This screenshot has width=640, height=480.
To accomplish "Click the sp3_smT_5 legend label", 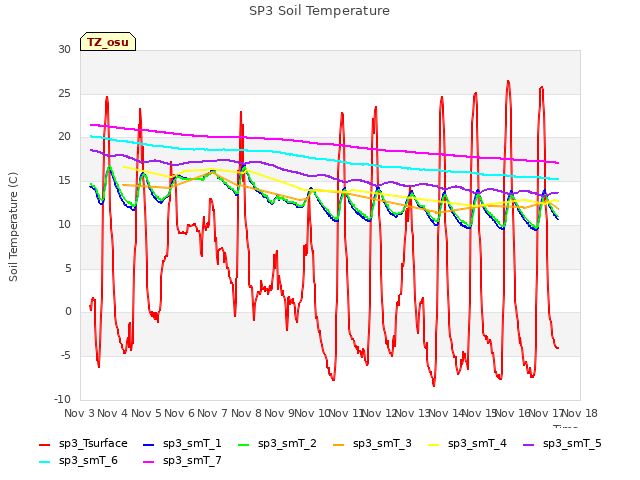I will coord(572,444).
